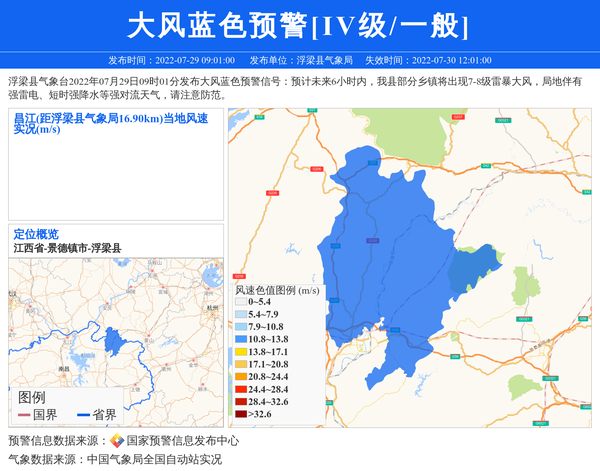
Task: Click the large blue Fuliang county region
Action: click(385, 260)
